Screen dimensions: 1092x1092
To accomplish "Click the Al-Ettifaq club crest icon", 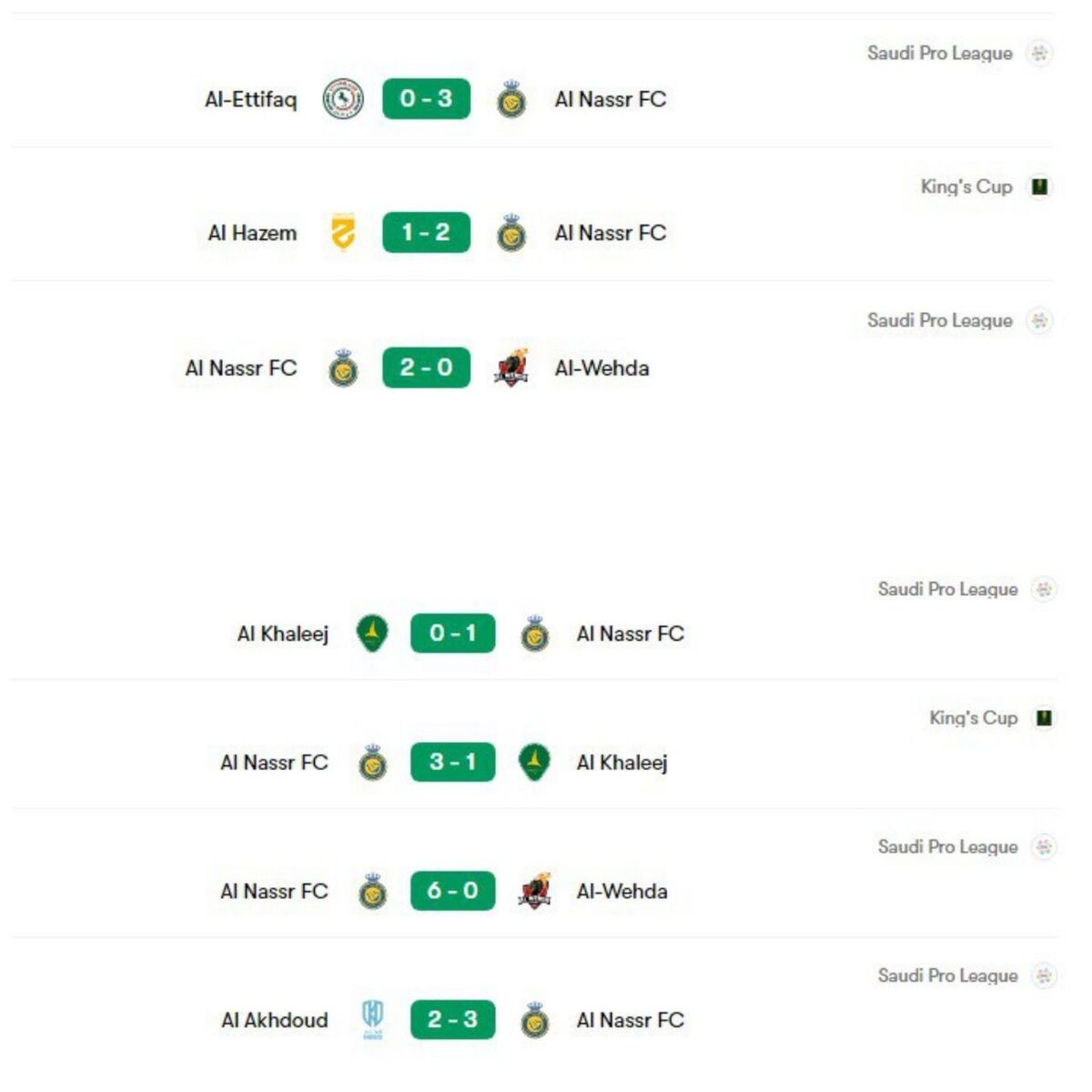I will coord(344,98).
